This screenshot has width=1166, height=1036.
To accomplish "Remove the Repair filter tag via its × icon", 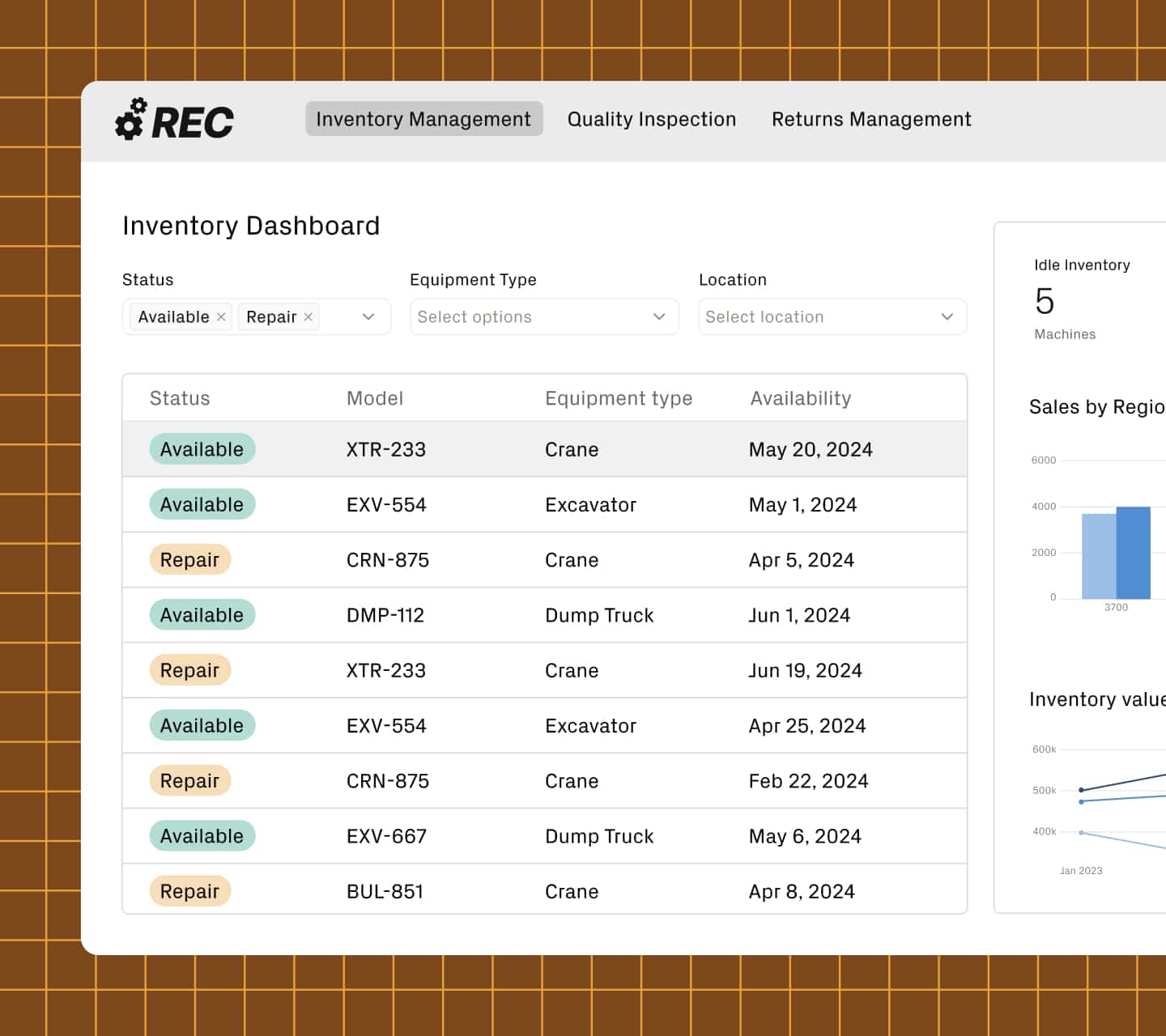I will (x=308, y=316).
